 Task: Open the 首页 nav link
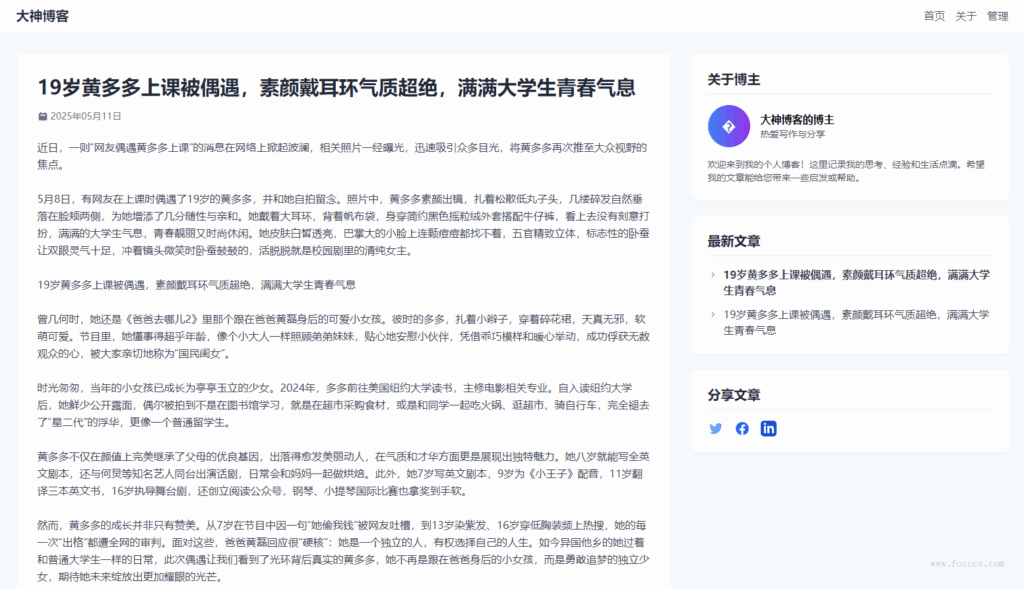[x=934, y=16]
